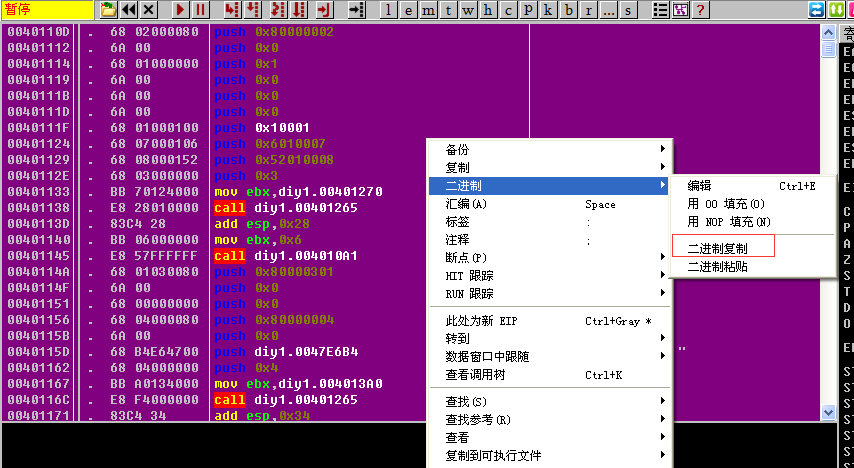Select mov ebx,diy1.00401270 instruction
Image resolution: width=854 pixels, height=468 pixels.
click(x=298, y=192)
